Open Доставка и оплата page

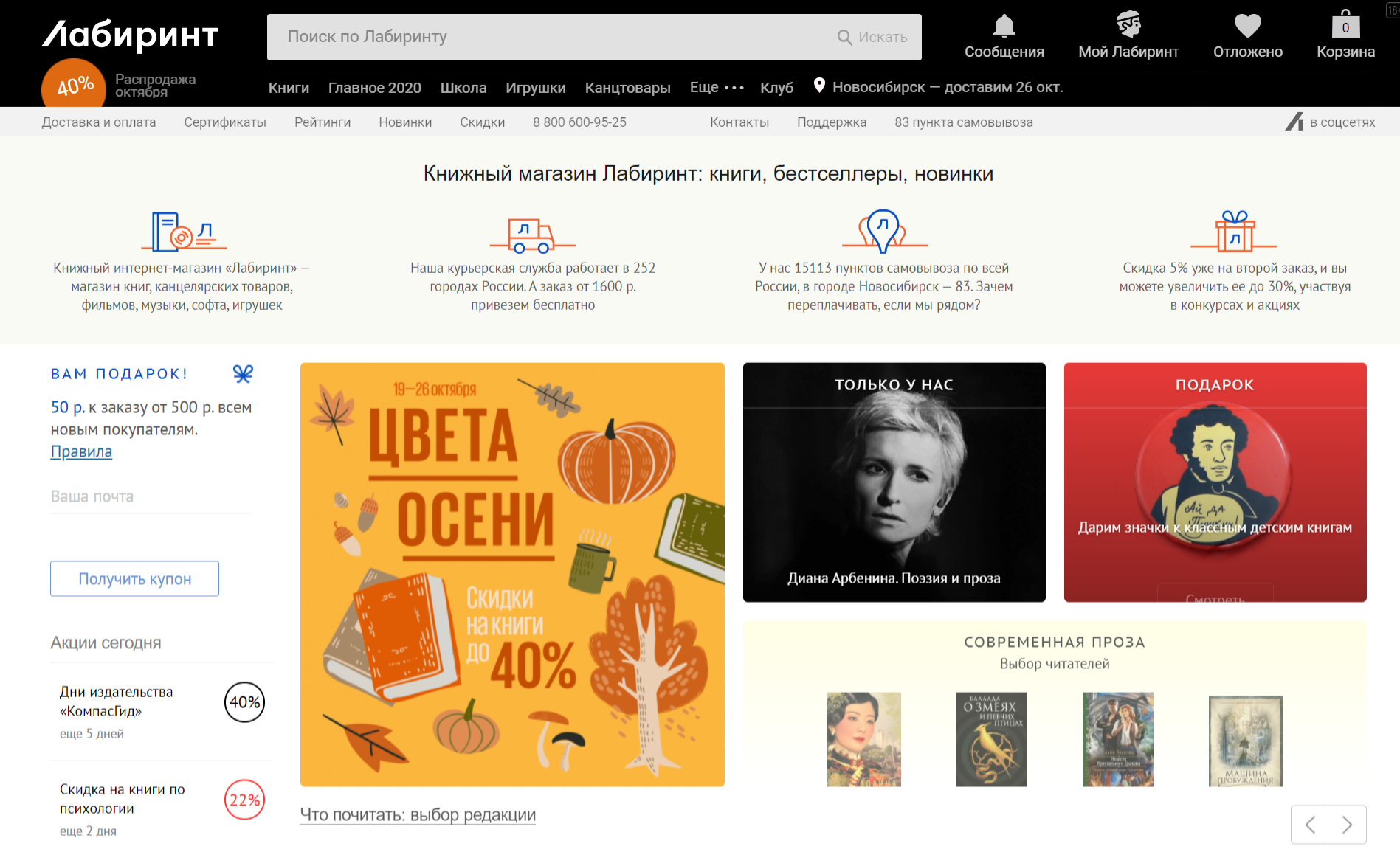tap(99, 122)
